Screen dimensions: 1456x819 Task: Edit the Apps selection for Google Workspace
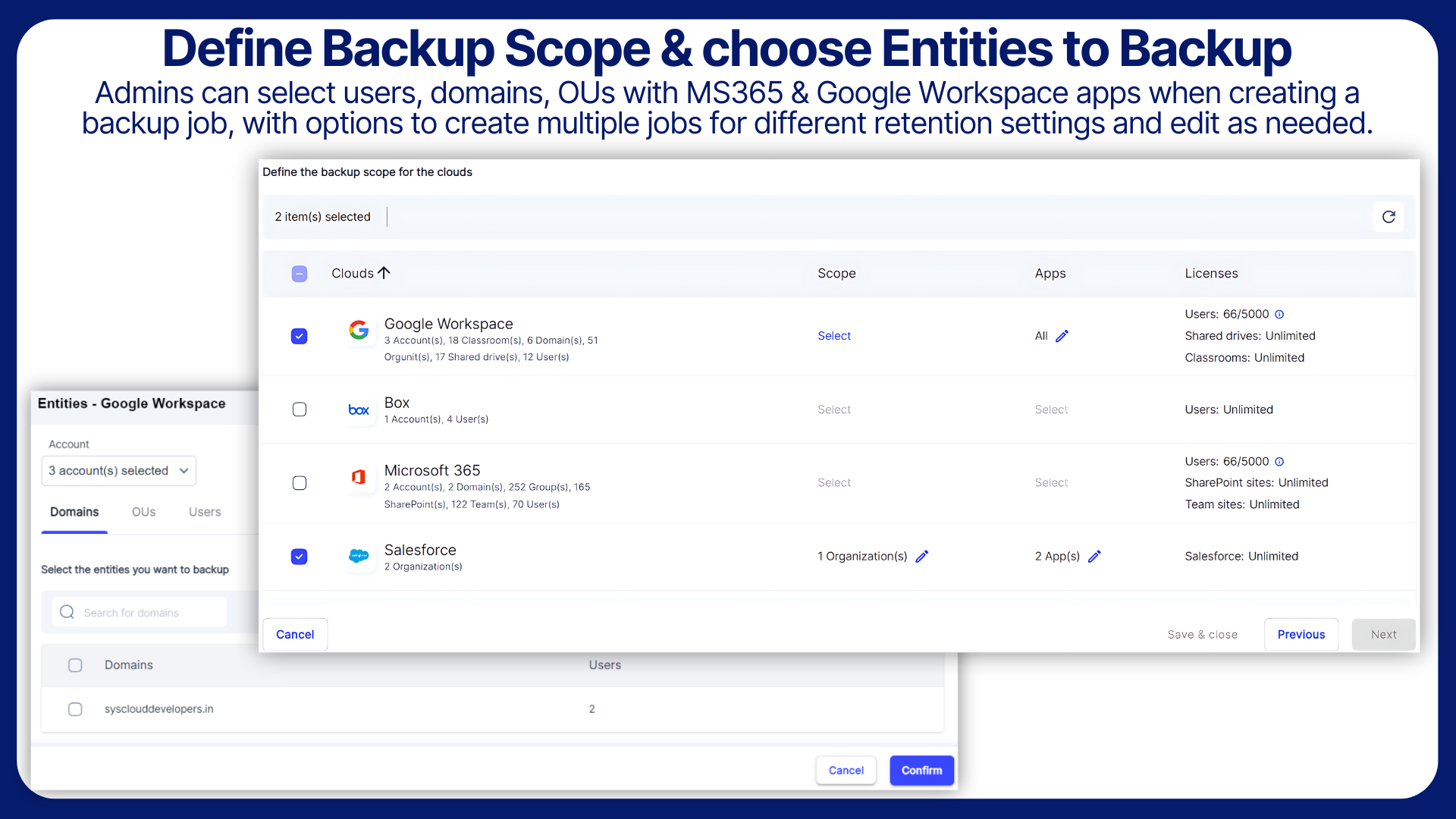click(x=1062, y=336)
